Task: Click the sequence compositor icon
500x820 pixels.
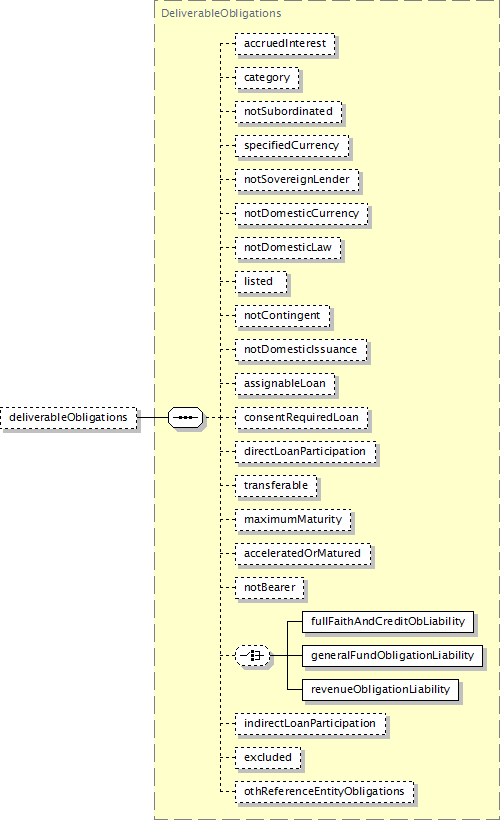Action: pos(185,417)
